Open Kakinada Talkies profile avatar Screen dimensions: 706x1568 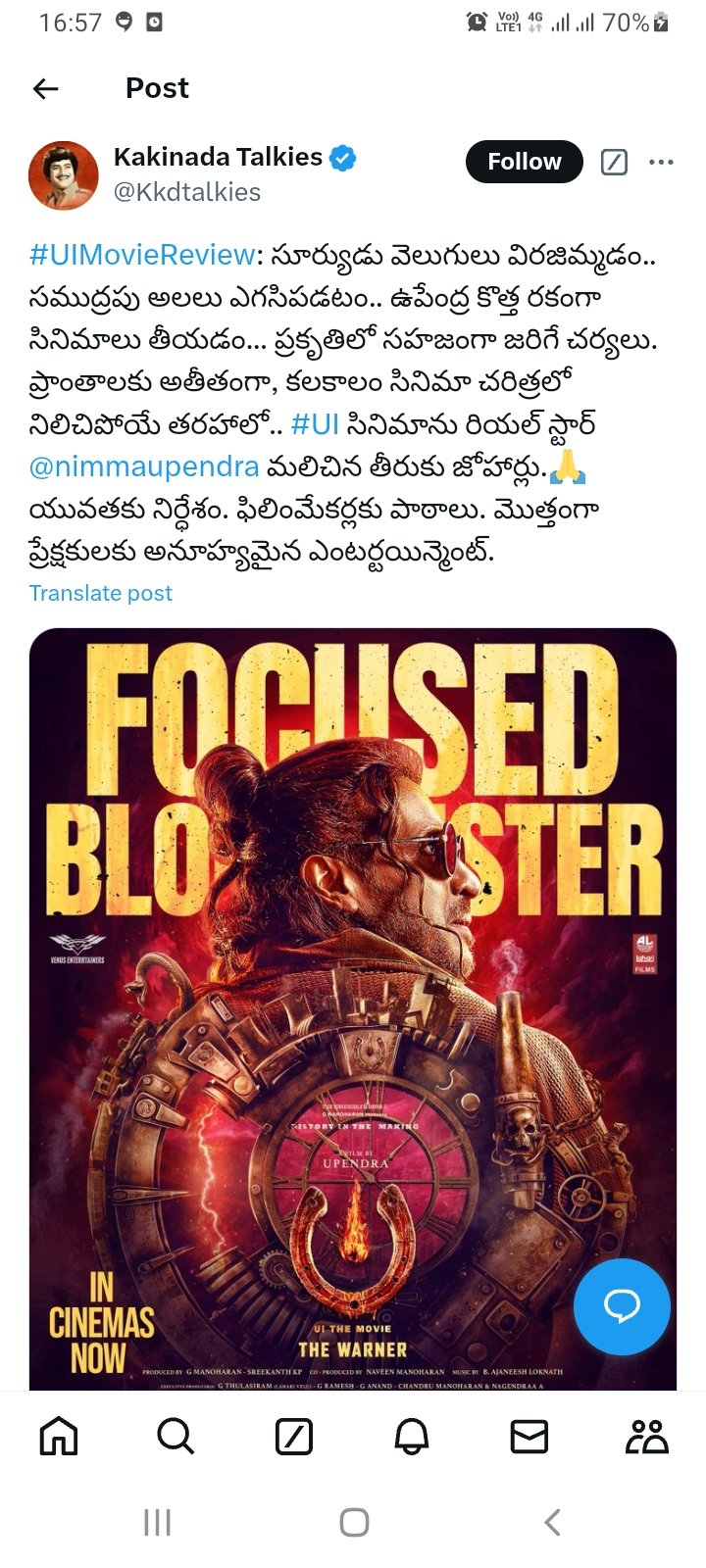point(64,175)
